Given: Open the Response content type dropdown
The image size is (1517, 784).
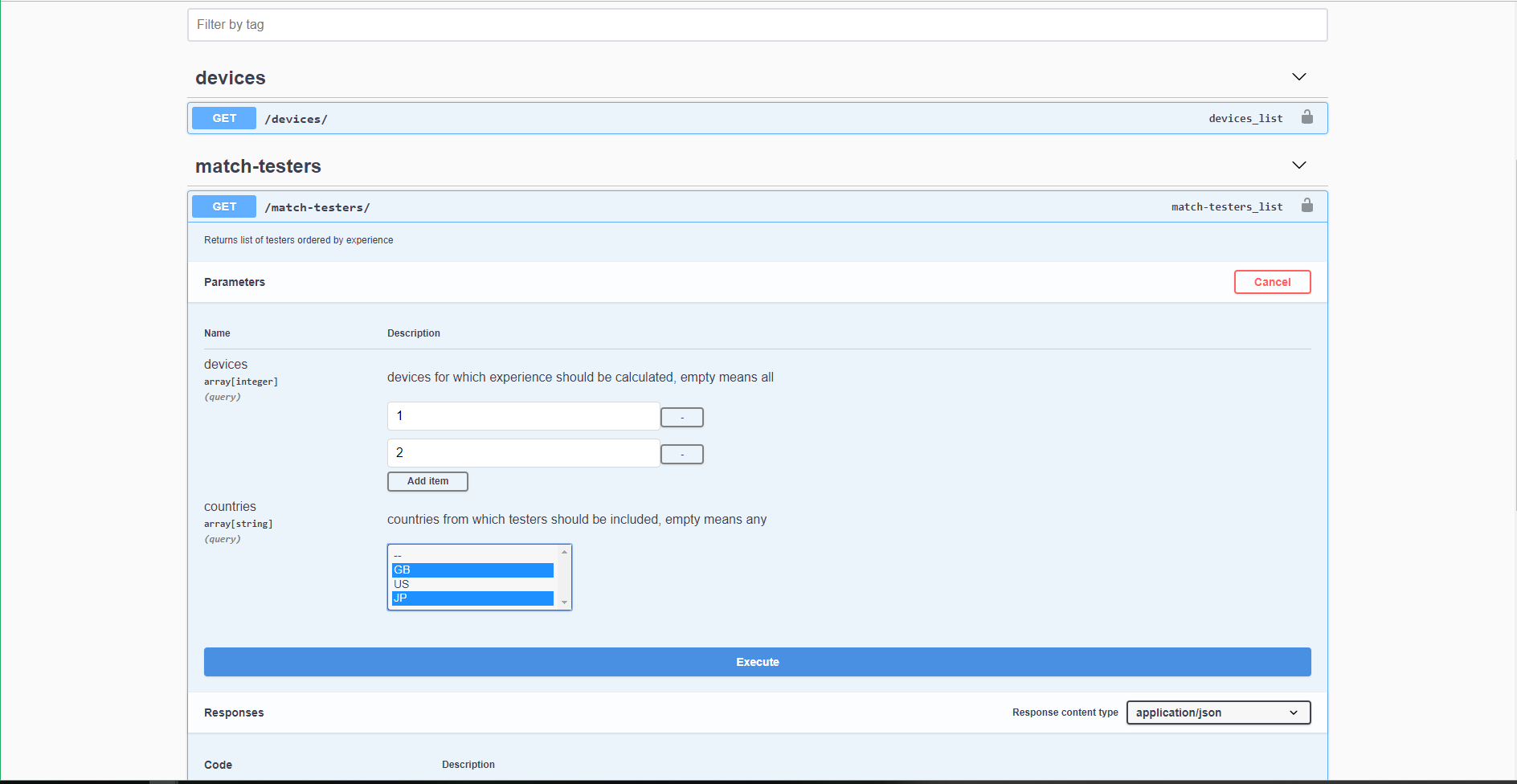Looking at the screenshot, I should (1218, 713).
